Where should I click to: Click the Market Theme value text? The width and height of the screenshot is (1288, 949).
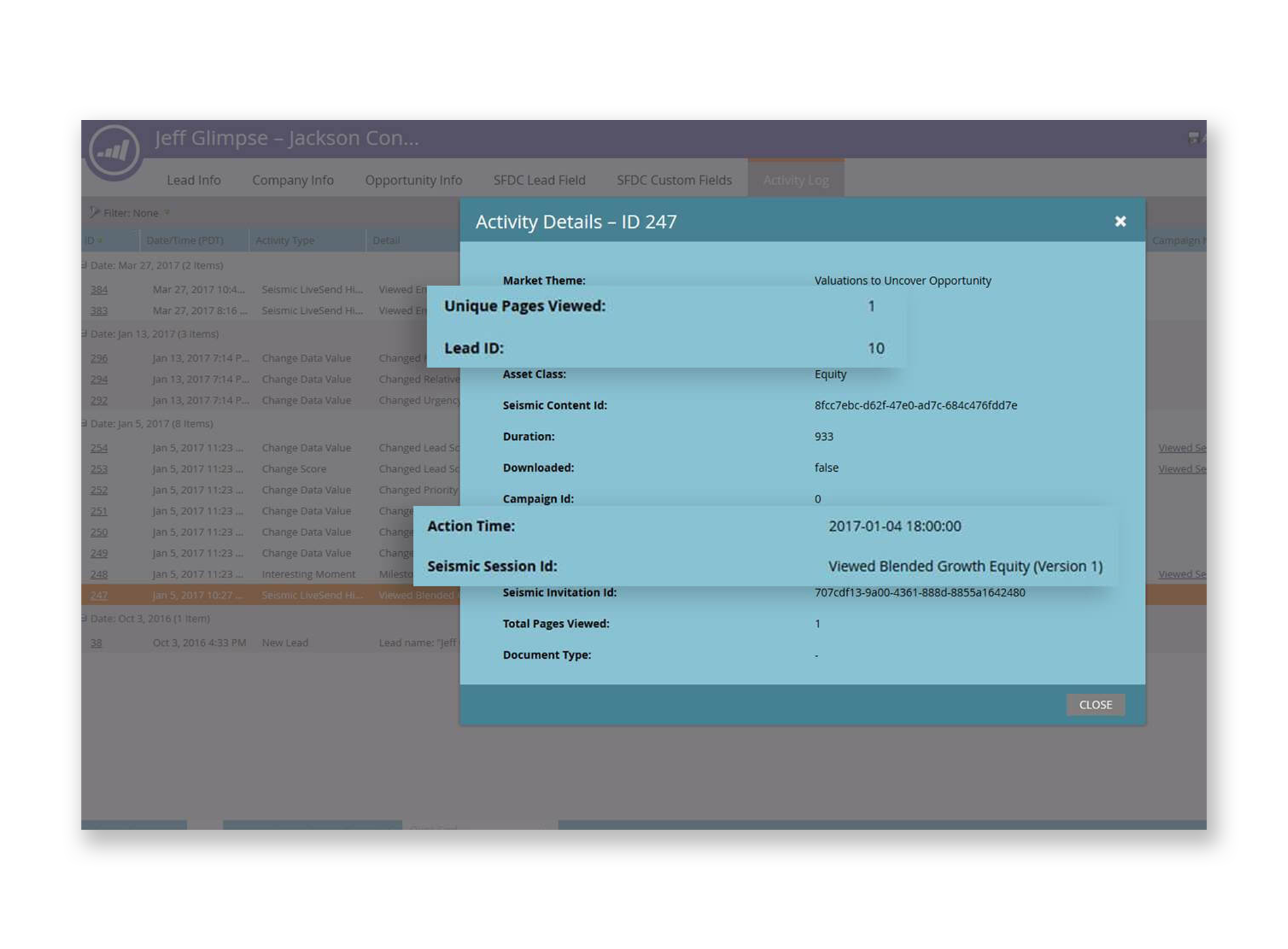click(903, 281)
